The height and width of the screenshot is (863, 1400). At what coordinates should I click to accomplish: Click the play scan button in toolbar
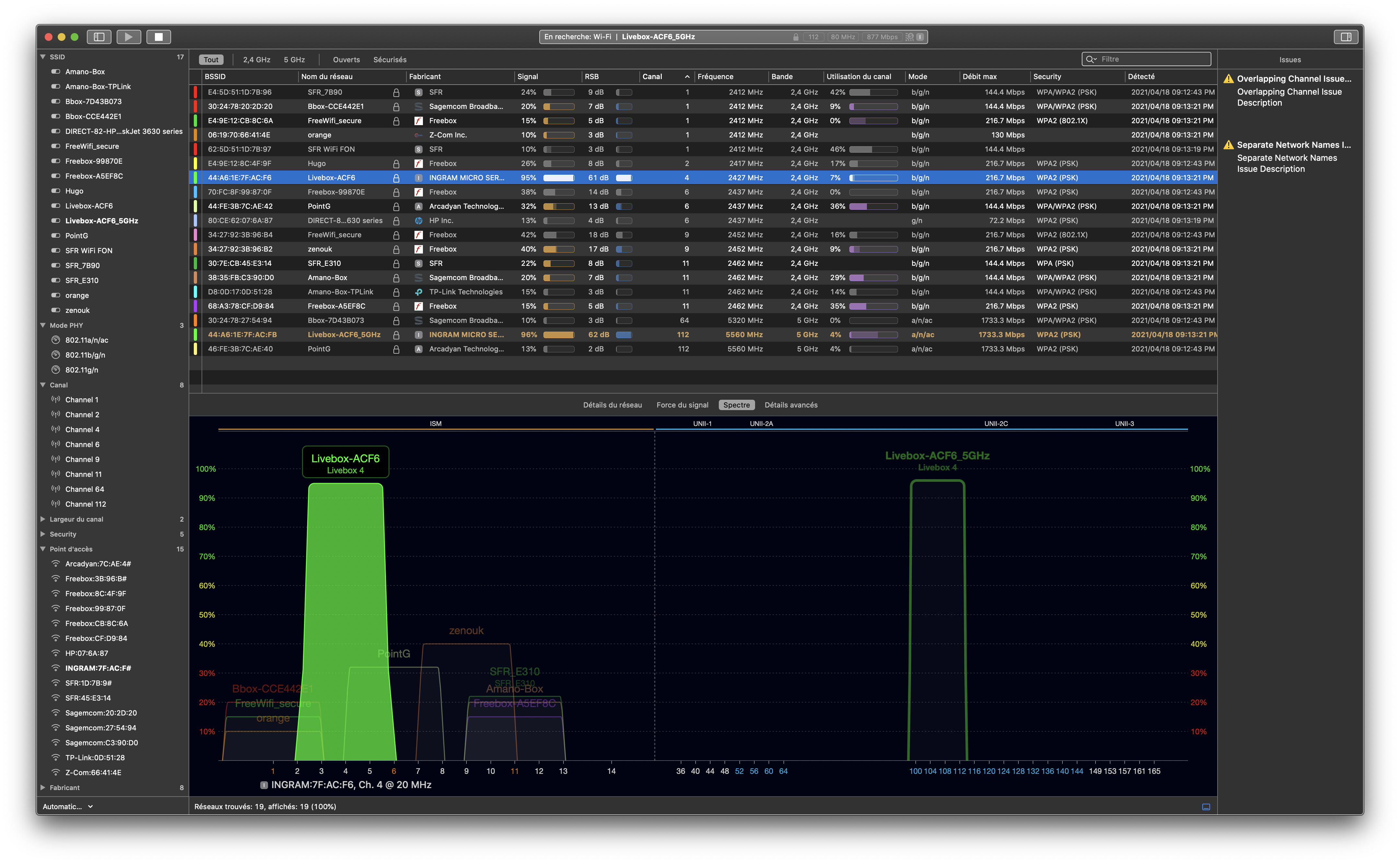point(128,37)
